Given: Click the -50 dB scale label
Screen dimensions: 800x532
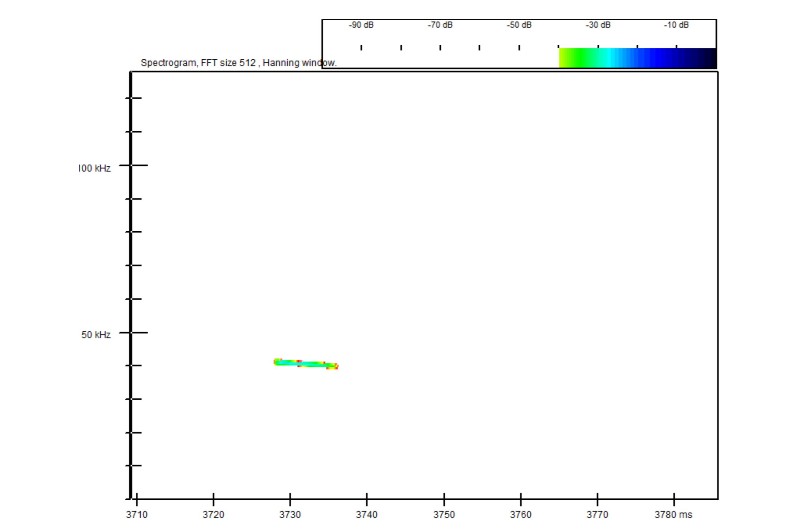Looking at the screenshot, I should tap(519, 25).
